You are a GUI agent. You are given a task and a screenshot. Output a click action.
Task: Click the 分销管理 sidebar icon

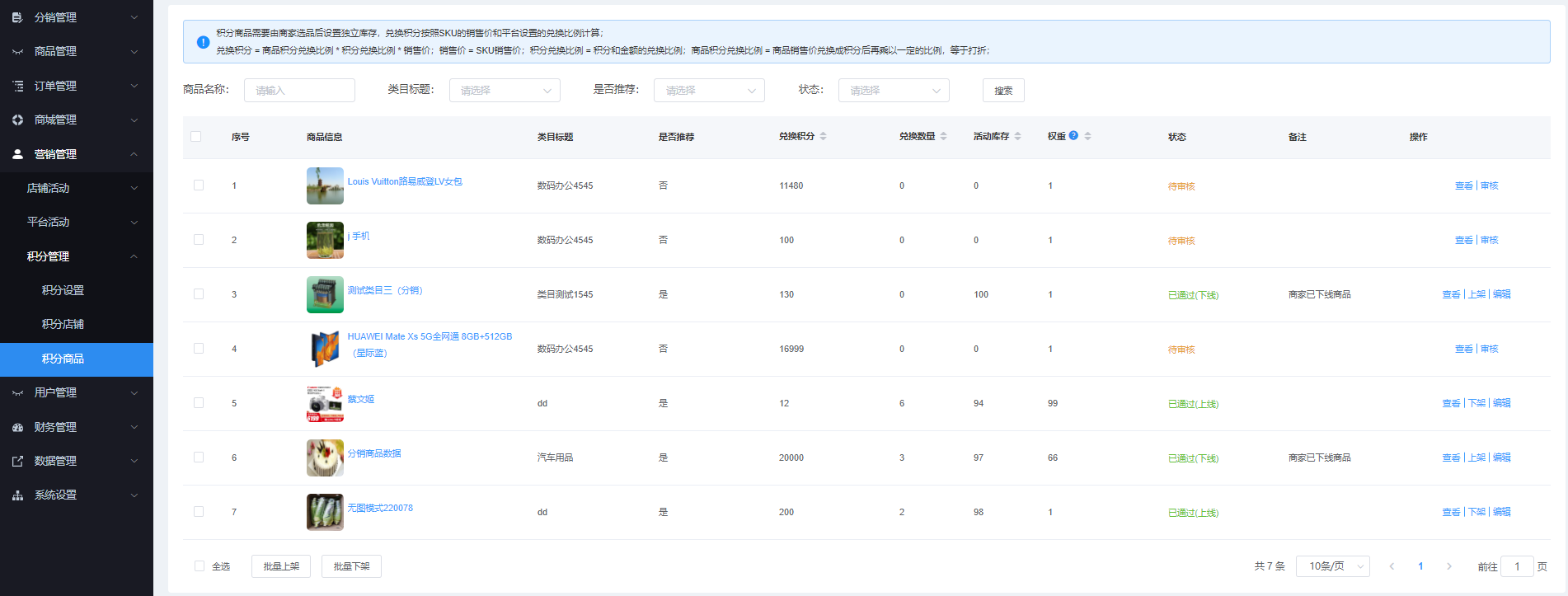click(17, 17)
